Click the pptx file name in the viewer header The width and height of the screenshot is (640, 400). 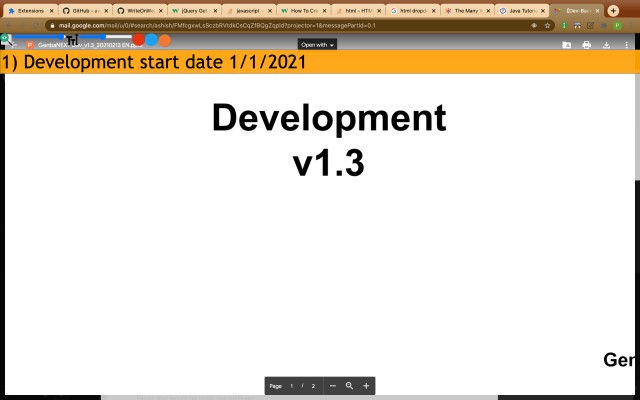click(90, 45)
